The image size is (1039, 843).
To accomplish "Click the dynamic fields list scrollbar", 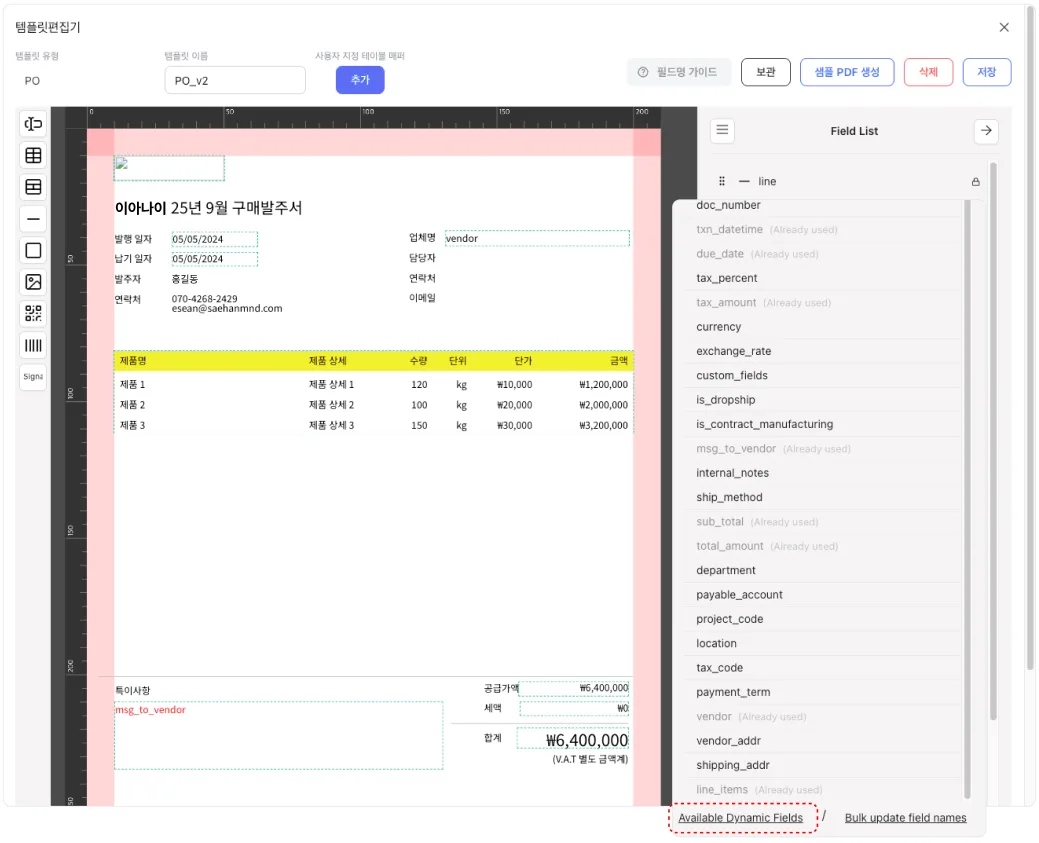I will pyautogui.click(x=966, y=498).
